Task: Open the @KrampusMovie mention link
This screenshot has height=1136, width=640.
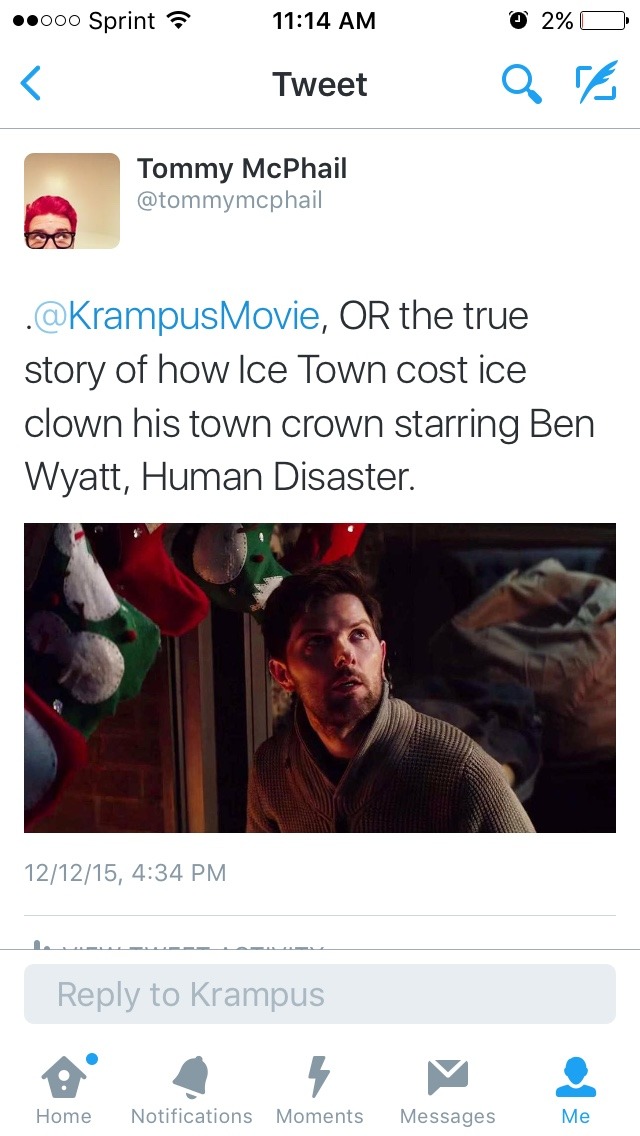Action: [x=175, y=316]
